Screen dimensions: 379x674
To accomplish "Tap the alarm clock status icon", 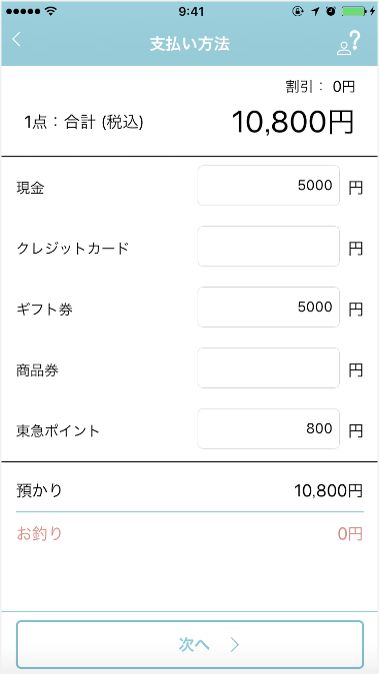I will click(331, 12).
